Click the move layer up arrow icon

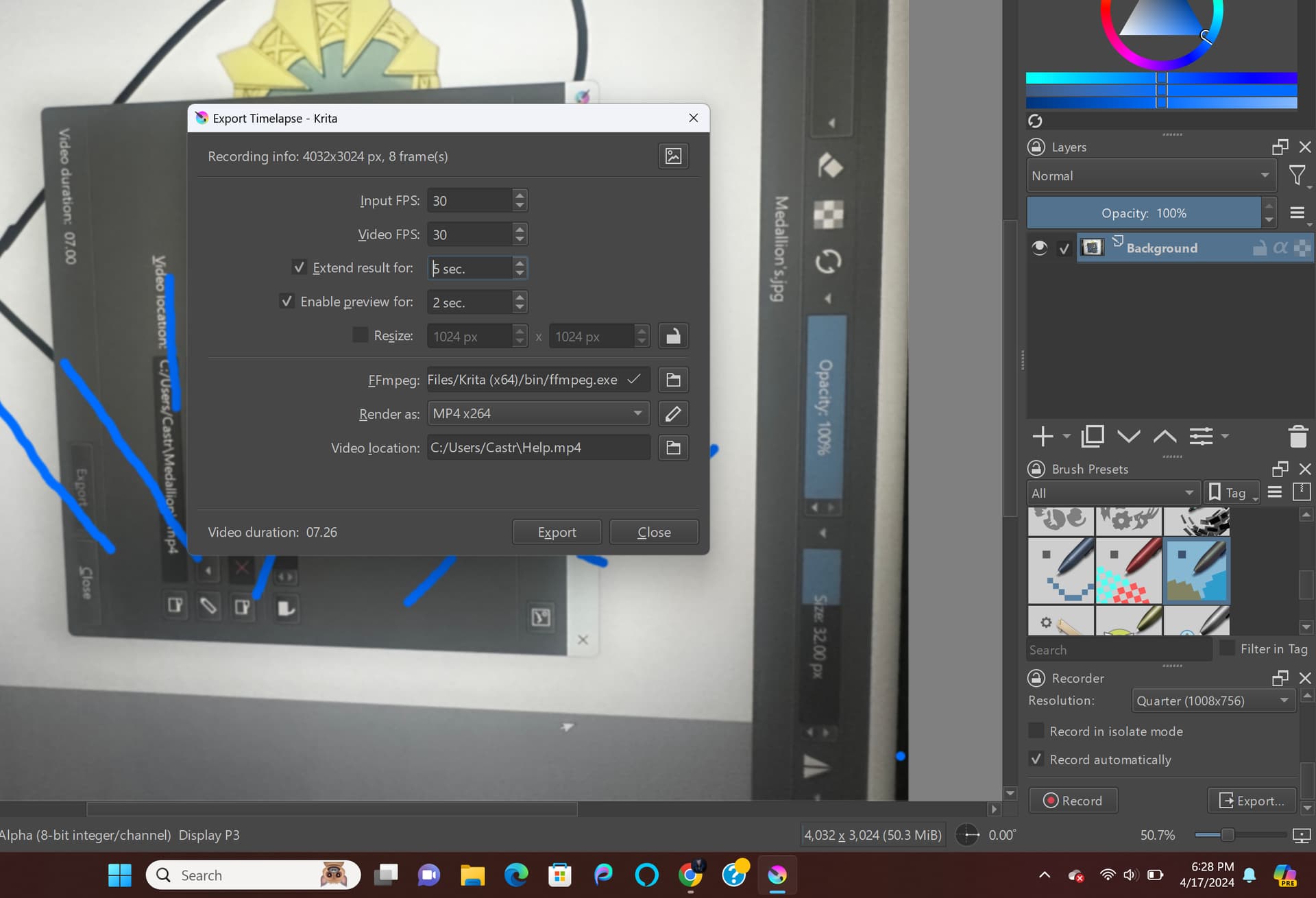tap(1165, 436)
